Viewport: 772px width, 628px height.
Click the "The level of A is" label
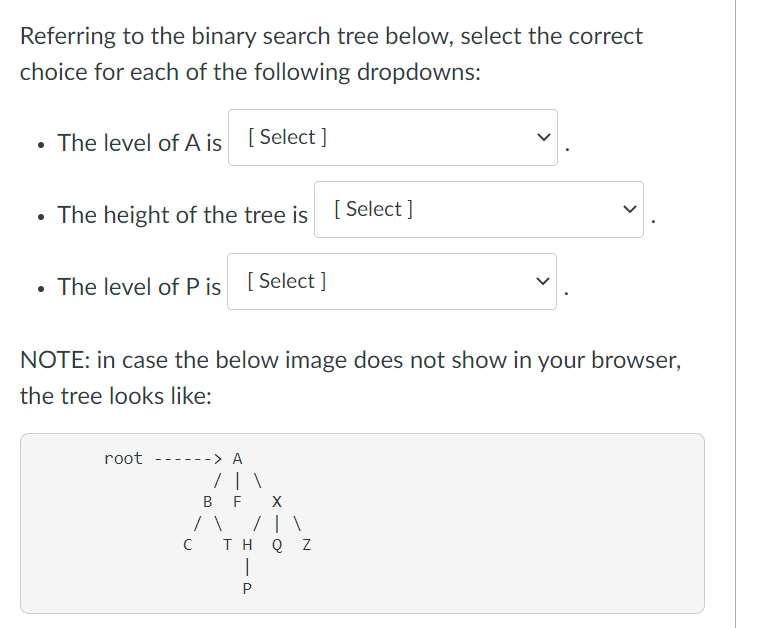[x=139, y=143]
